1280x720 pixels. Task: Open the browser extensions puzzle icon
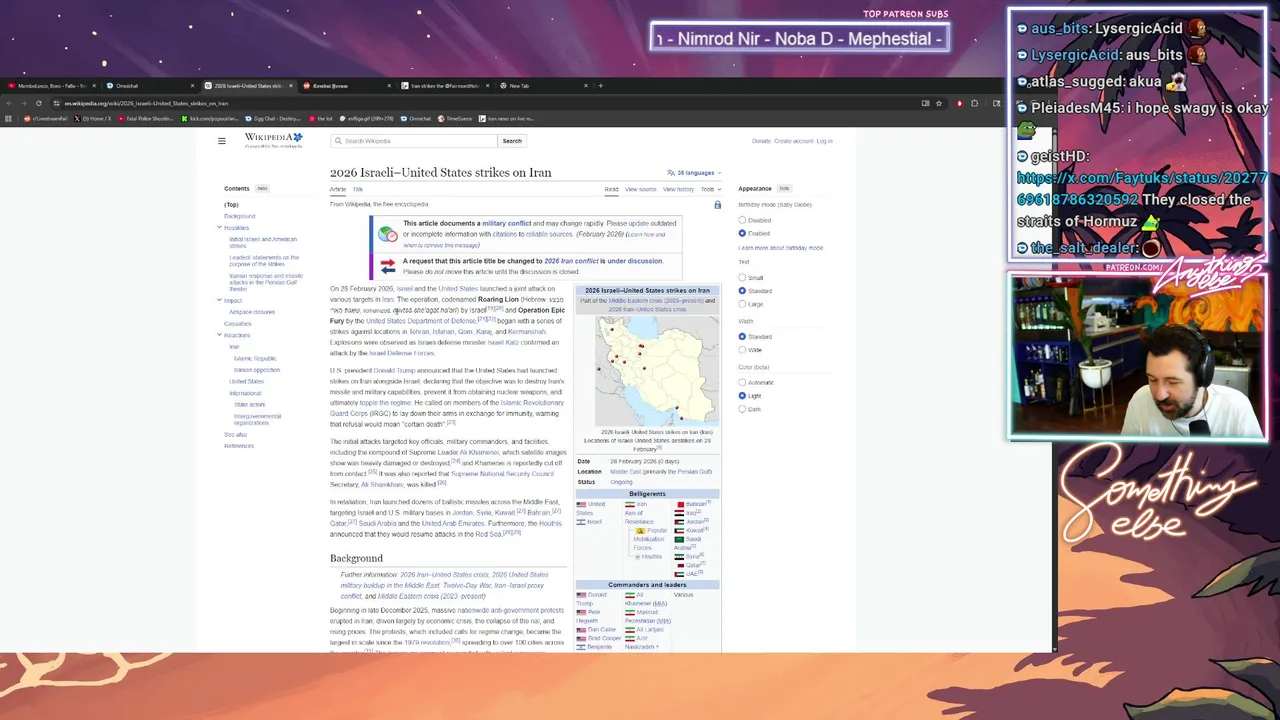[975, 103]
